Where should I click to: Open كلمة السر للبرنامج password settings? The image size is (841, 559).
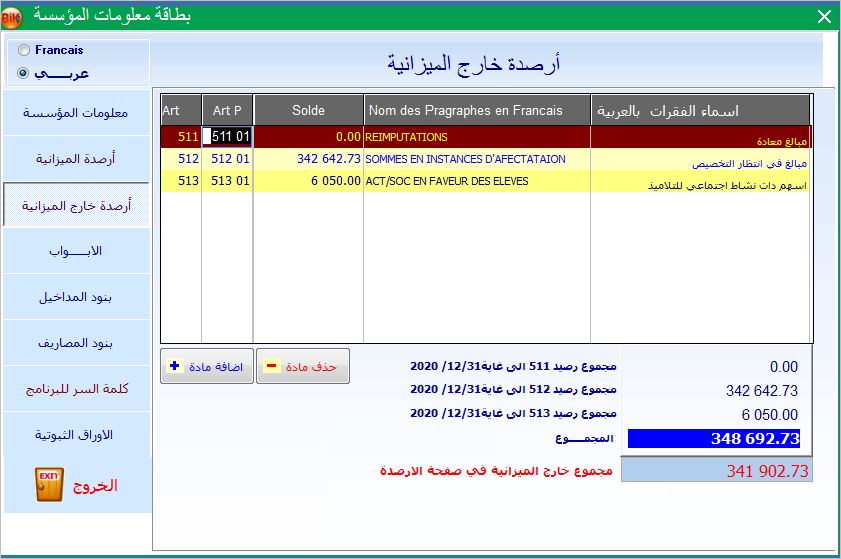76,389
